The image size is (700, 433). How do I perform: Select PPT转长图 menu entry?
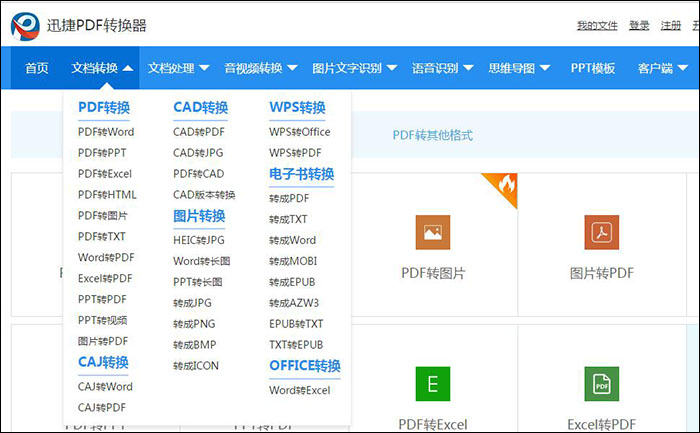coord(197,282)
